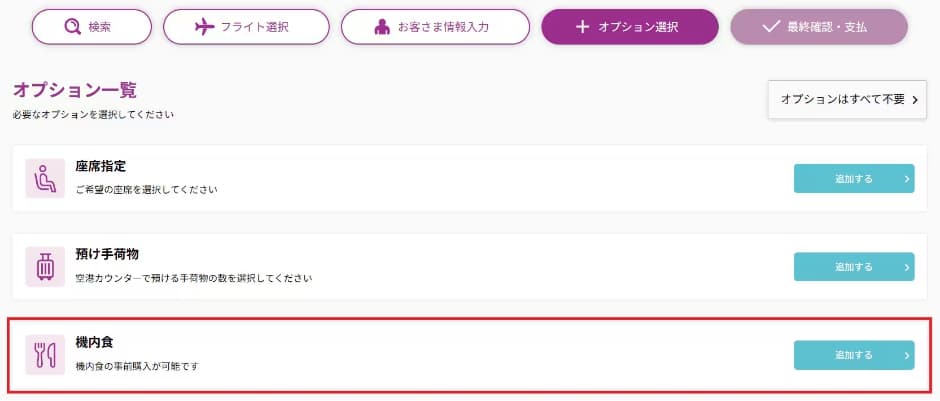Click 追加する for 預け手荷物
Viewport: 940px width, 401px height.
853,267
